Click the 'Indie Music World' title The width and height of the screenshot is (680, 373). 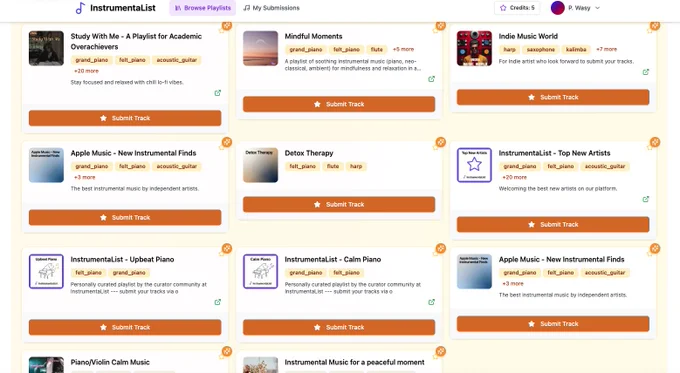coord(528,36)
